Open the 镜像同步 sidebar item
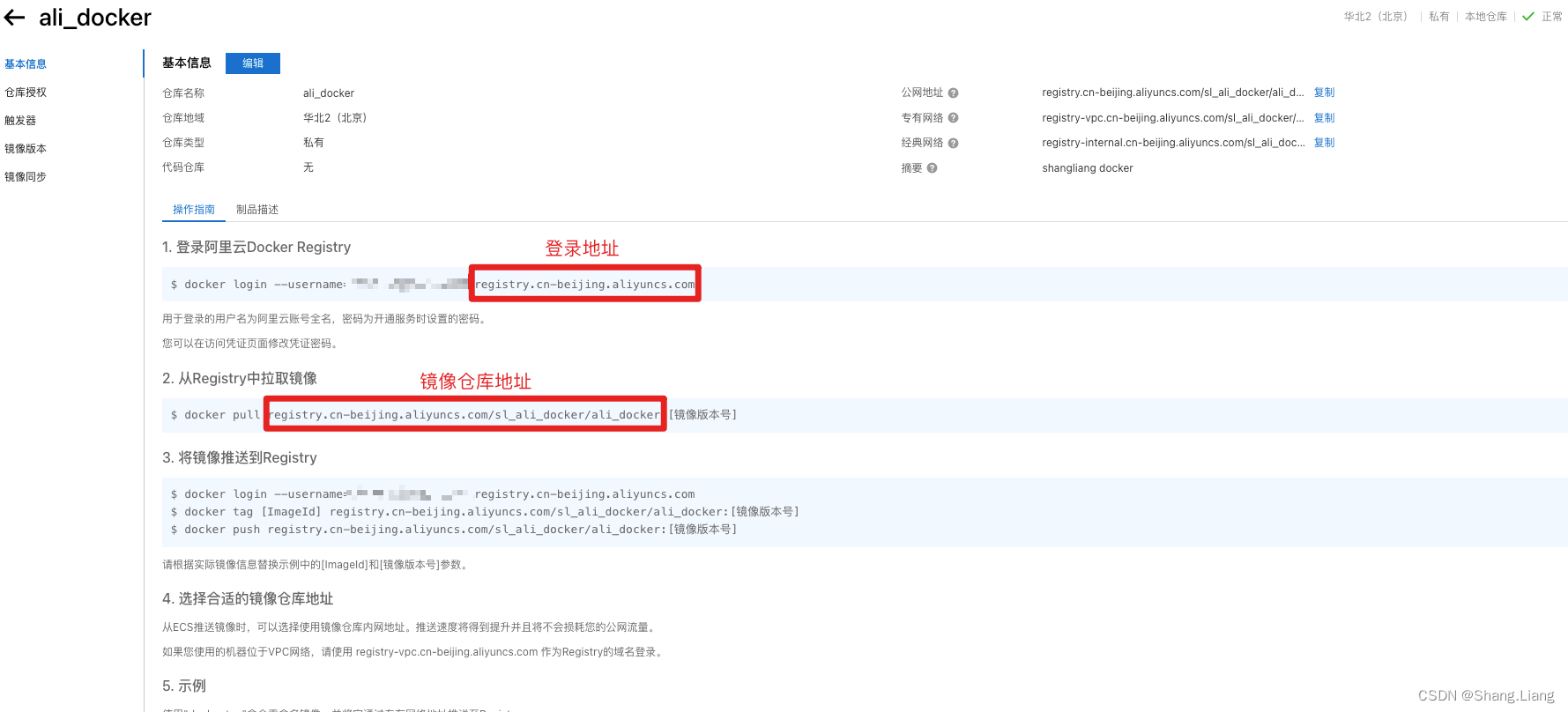The height and width of the screenshot is (712, 1568). [26, 177]
